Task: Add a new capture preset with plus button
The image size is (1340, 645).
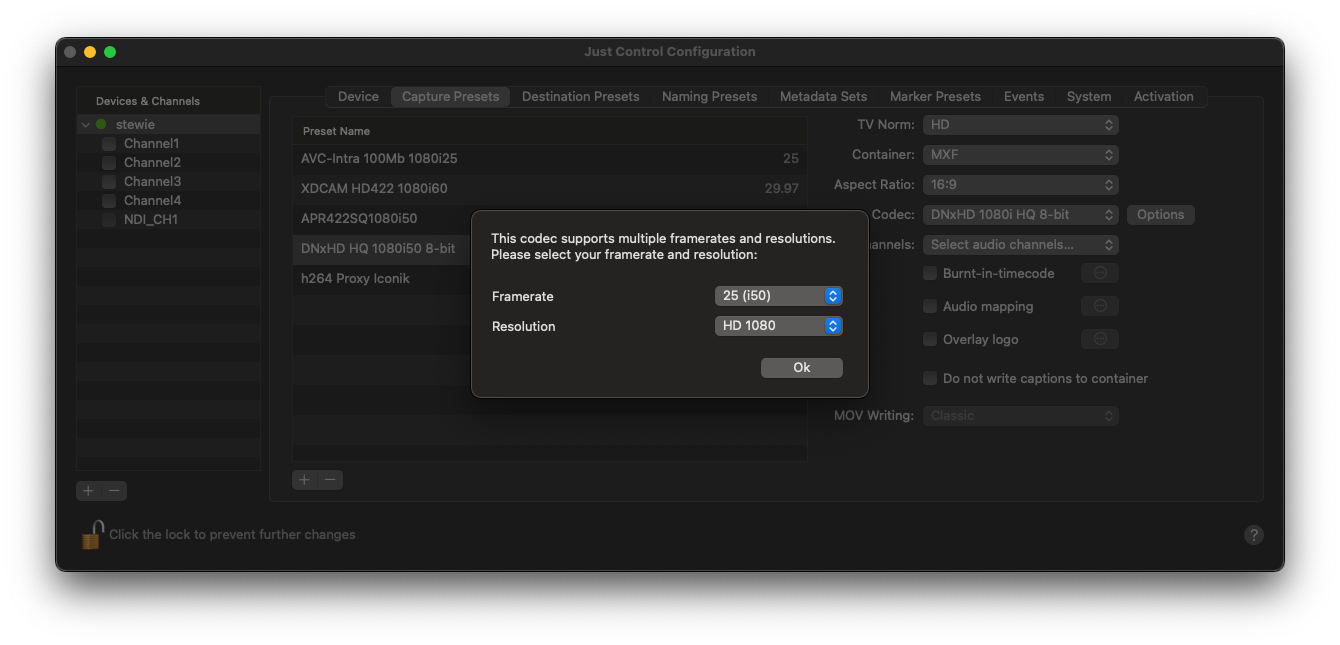Action: [305, 480]
